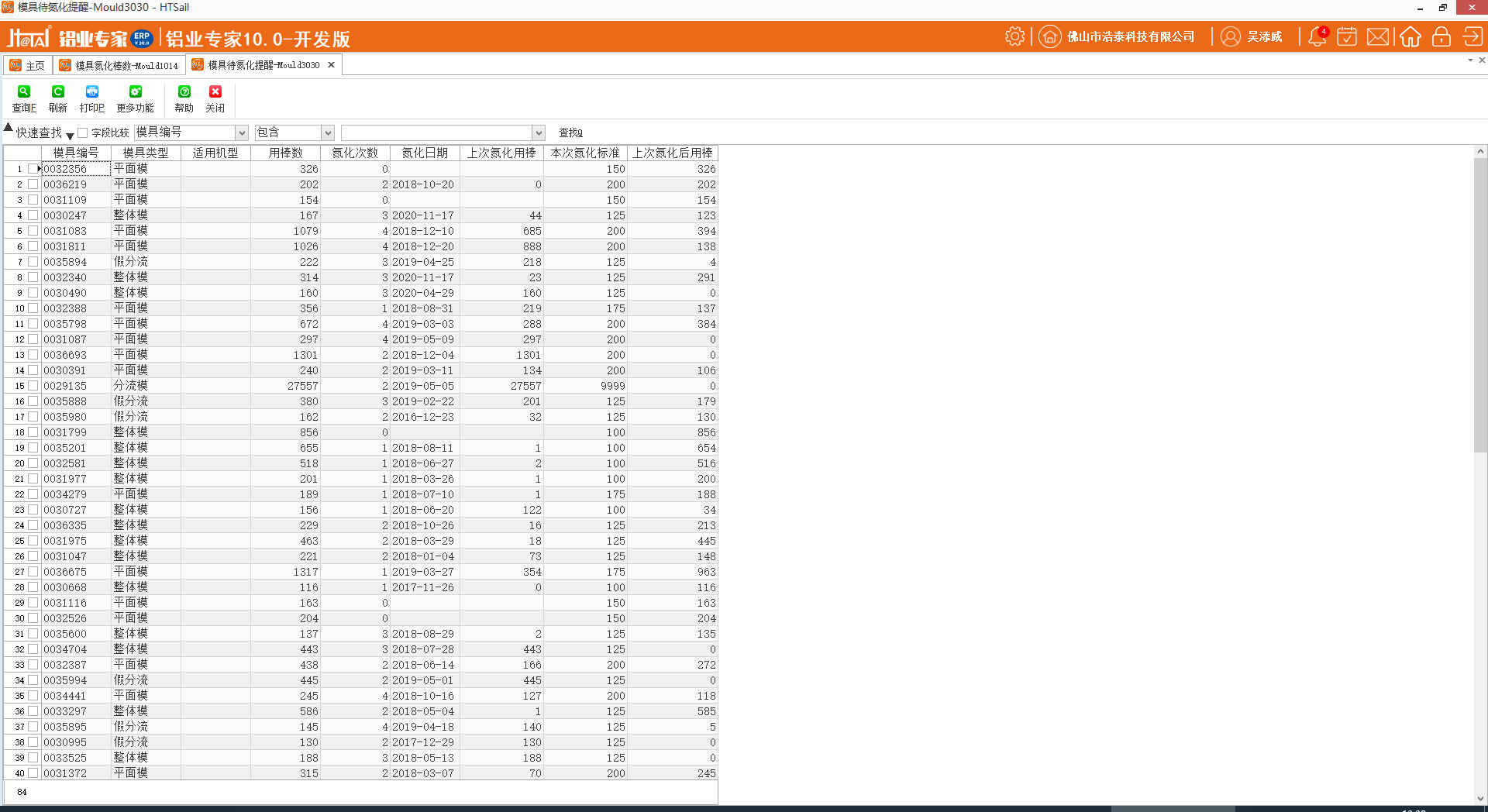Open help with the 帮助 icon
Screen dimensions: 1488x812
(184, 92)
